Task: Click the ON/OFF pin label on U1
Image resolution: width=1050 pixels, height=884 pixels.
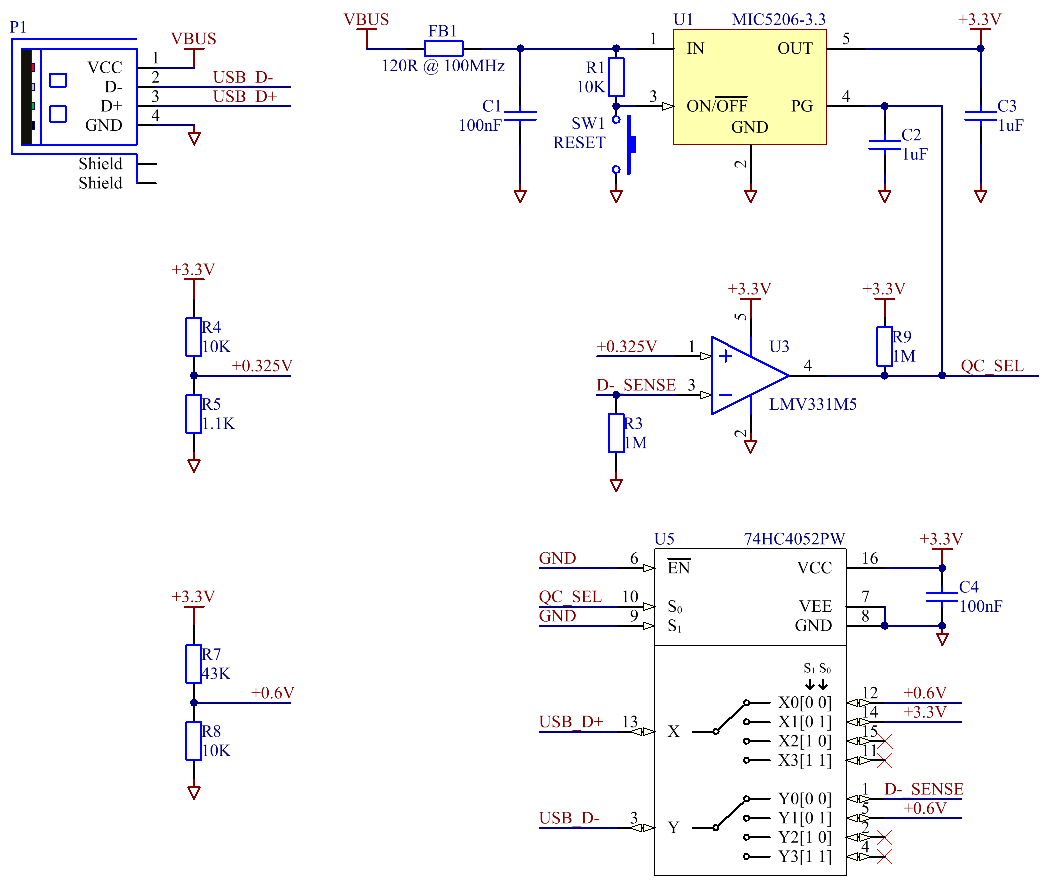Action: [717, 105]
